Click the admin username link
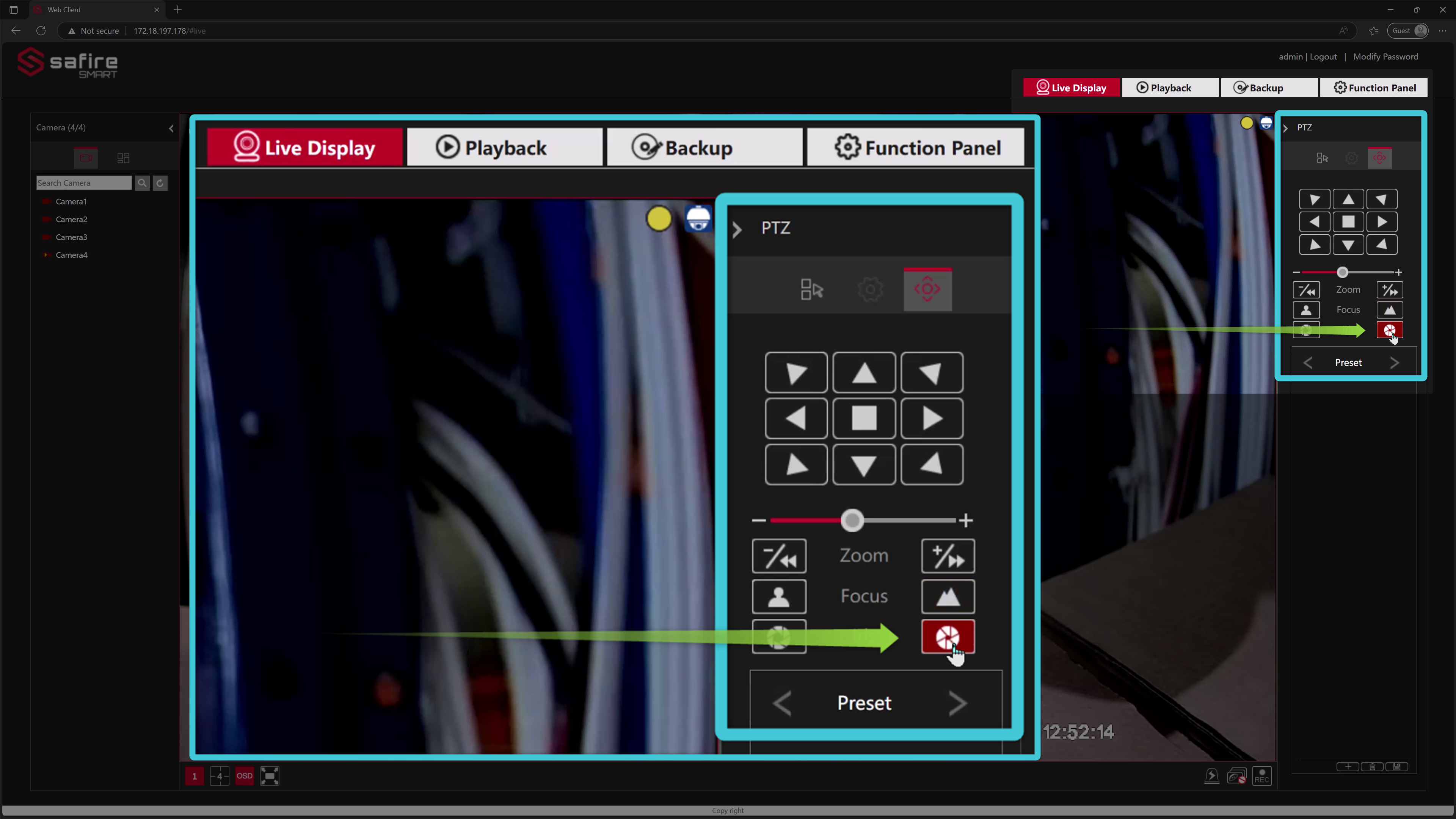Screen dimensions: 1456x819 pyautogui.click(x=1290, y=56)
